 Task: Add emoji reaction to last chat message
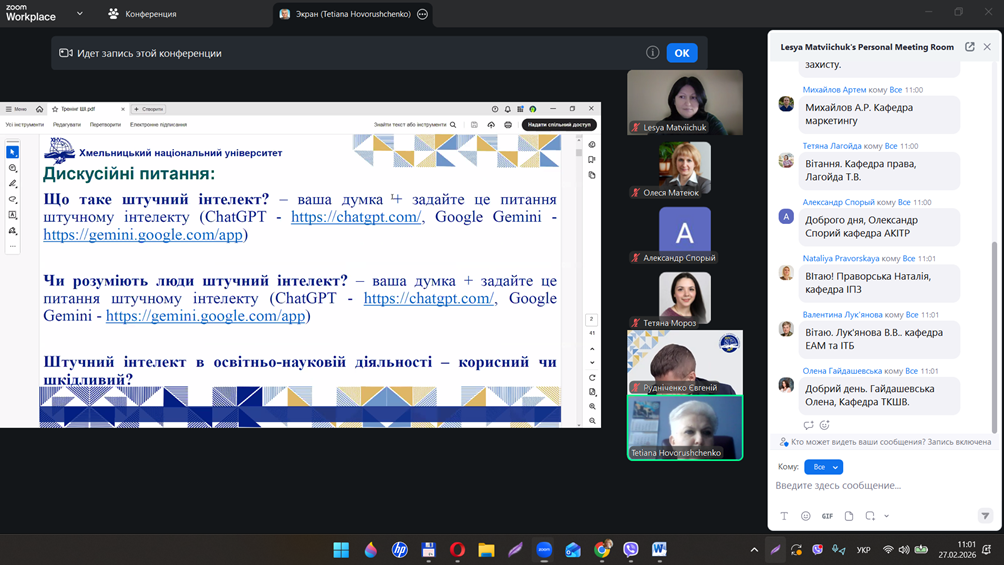pyautogui.click(x=825, y=425)
